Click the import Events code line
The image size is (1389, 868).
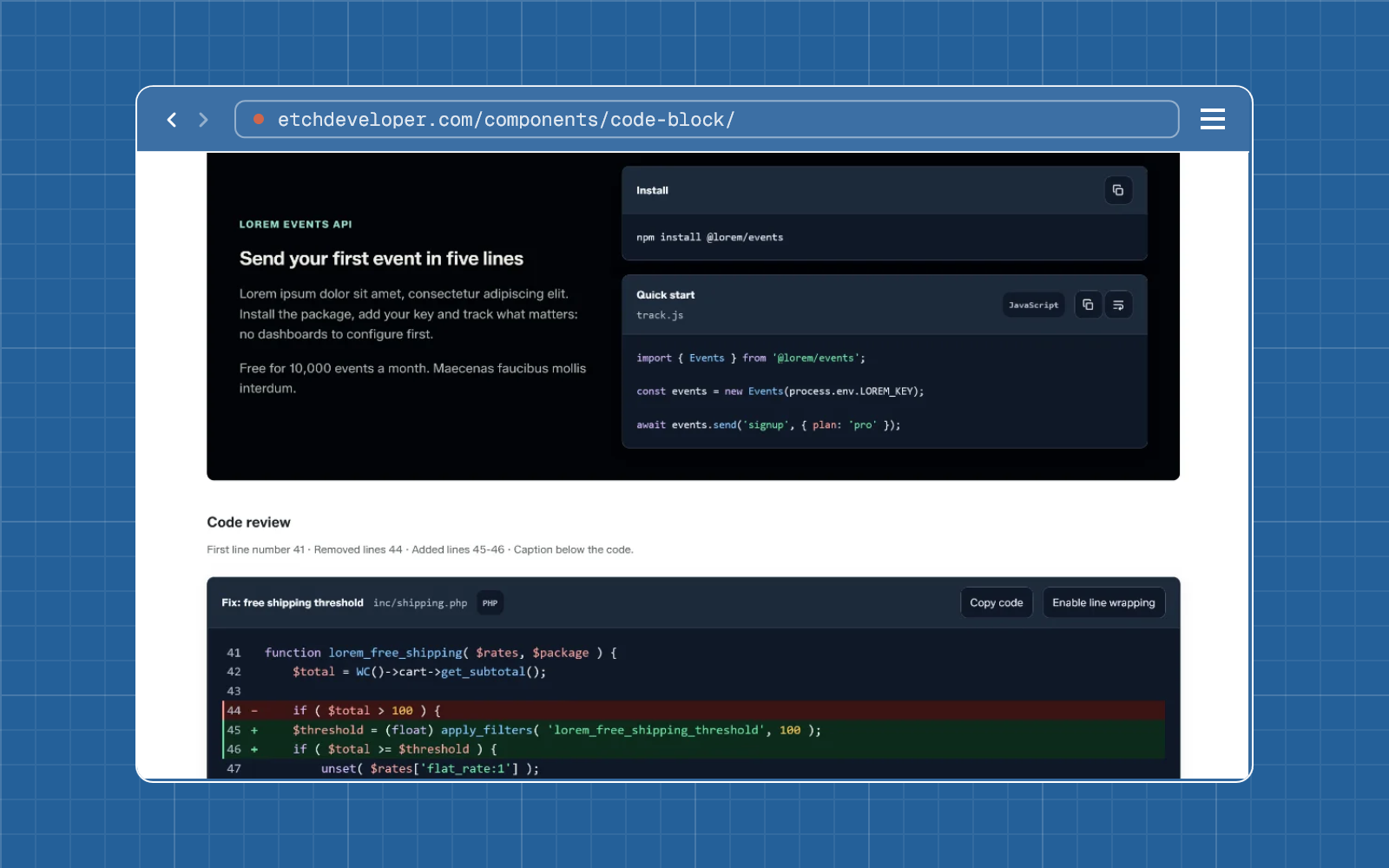751,358
